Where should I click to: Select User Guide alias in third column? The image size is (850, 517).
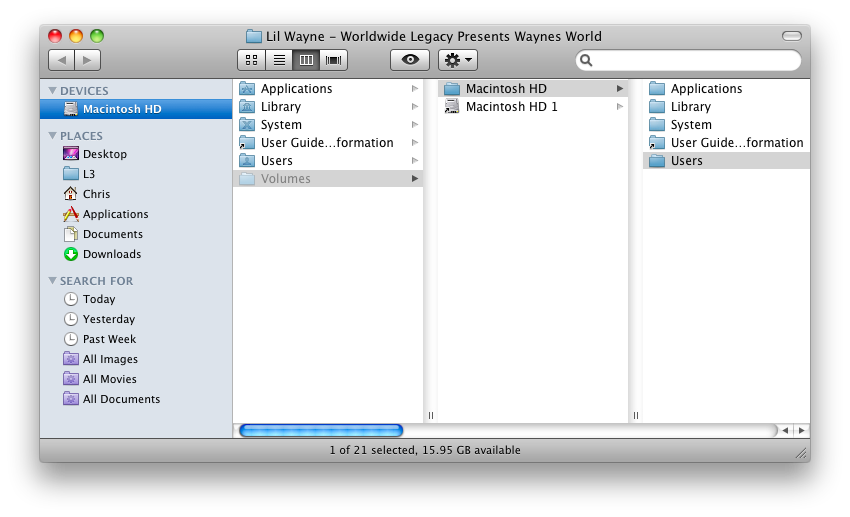coord(726,143)
